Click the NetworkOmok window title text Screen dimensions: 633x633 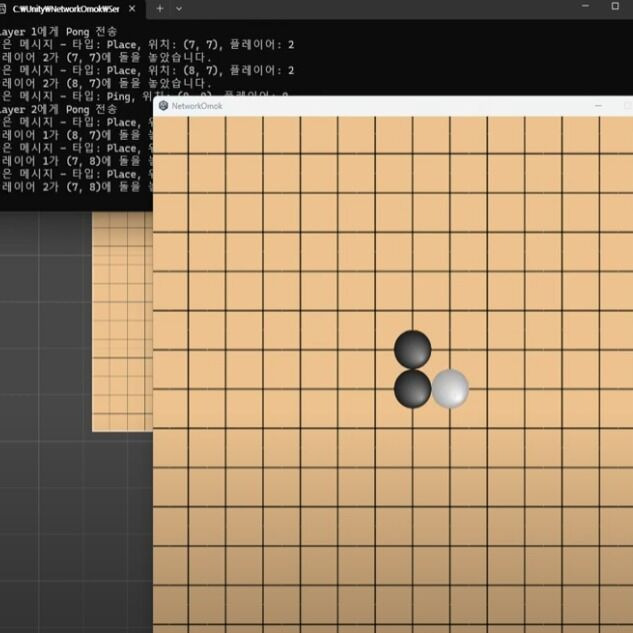tap(197, 106)
